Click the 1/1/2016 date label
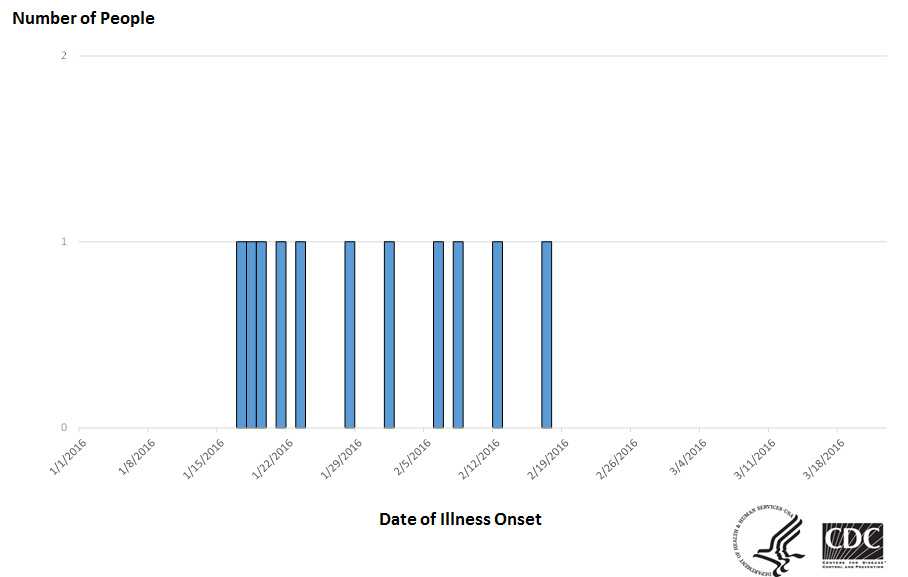This screenshot has width=908, height=577. [x=67, y=459]
